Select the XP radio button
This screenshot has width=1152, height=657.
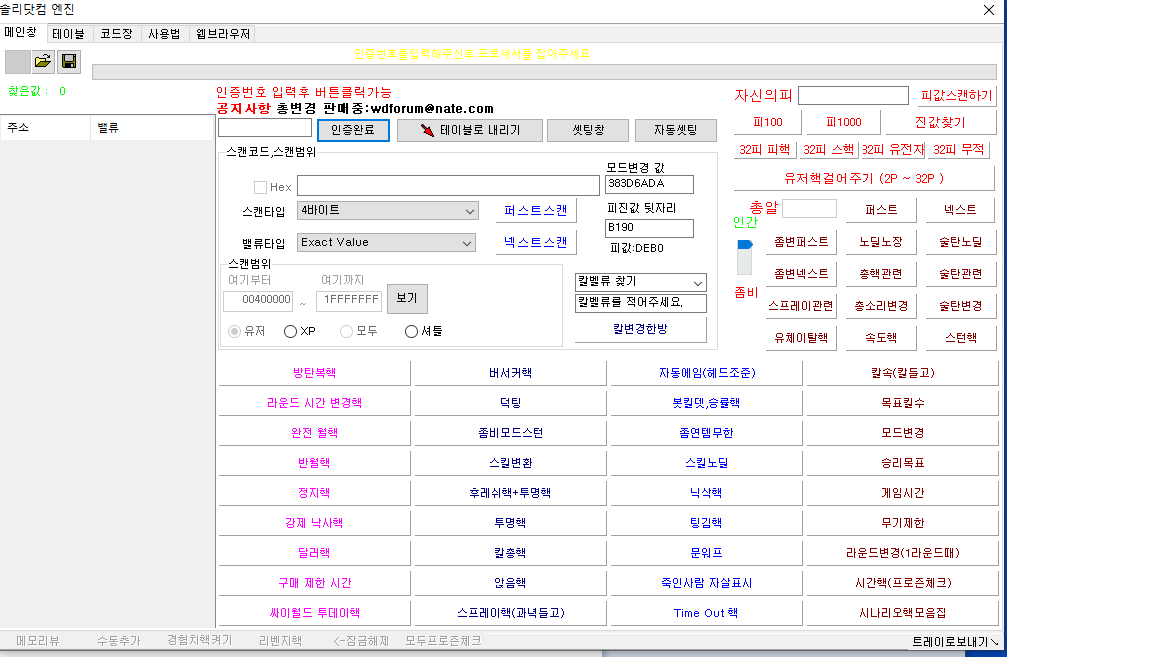pyautogui.click(x=291, y=331)
